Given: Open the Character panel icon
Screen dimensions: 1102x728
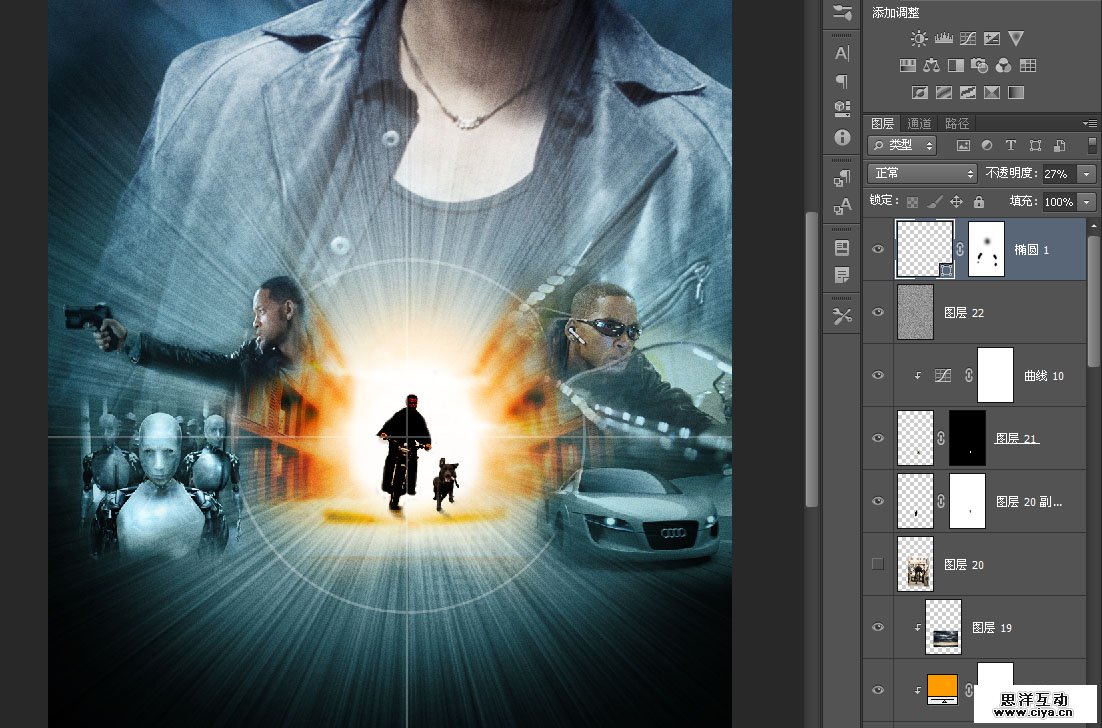Looking at the screenshot, I should click(842, 53).
